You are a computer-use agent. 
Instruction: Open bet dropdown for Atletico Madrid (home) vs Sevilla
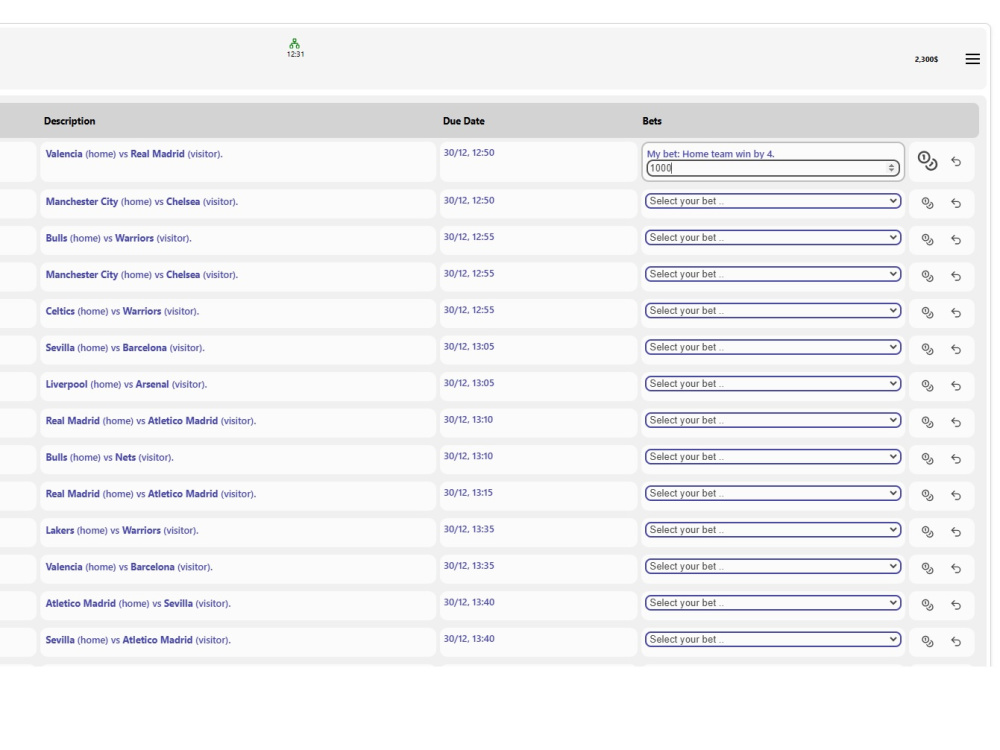coord(773,603)
